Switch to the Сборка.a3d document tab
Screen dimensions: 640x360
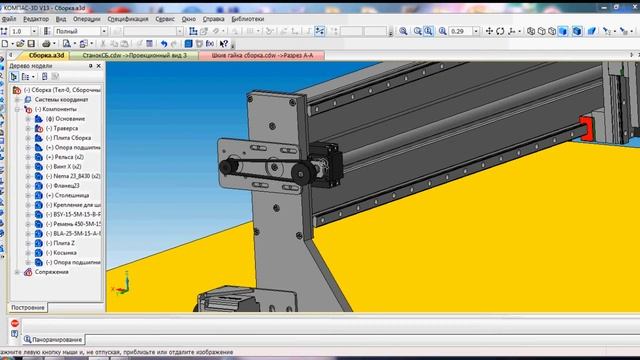46,55
